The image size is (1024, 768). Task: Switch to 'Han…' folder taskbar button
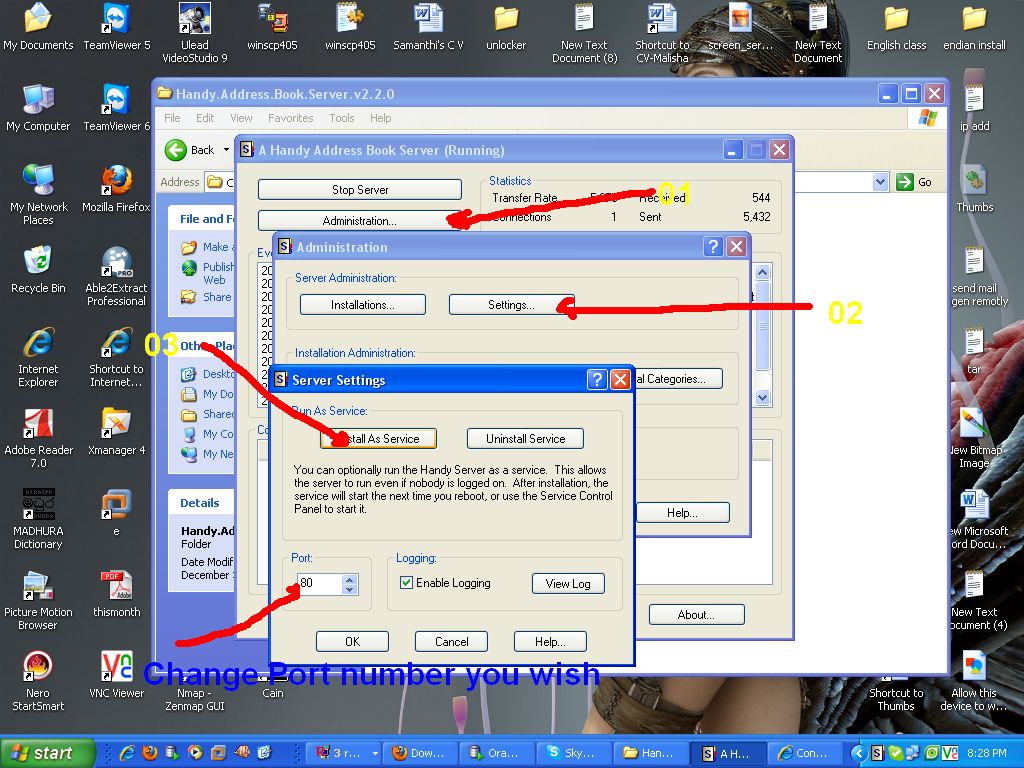[x=651, y=753]
